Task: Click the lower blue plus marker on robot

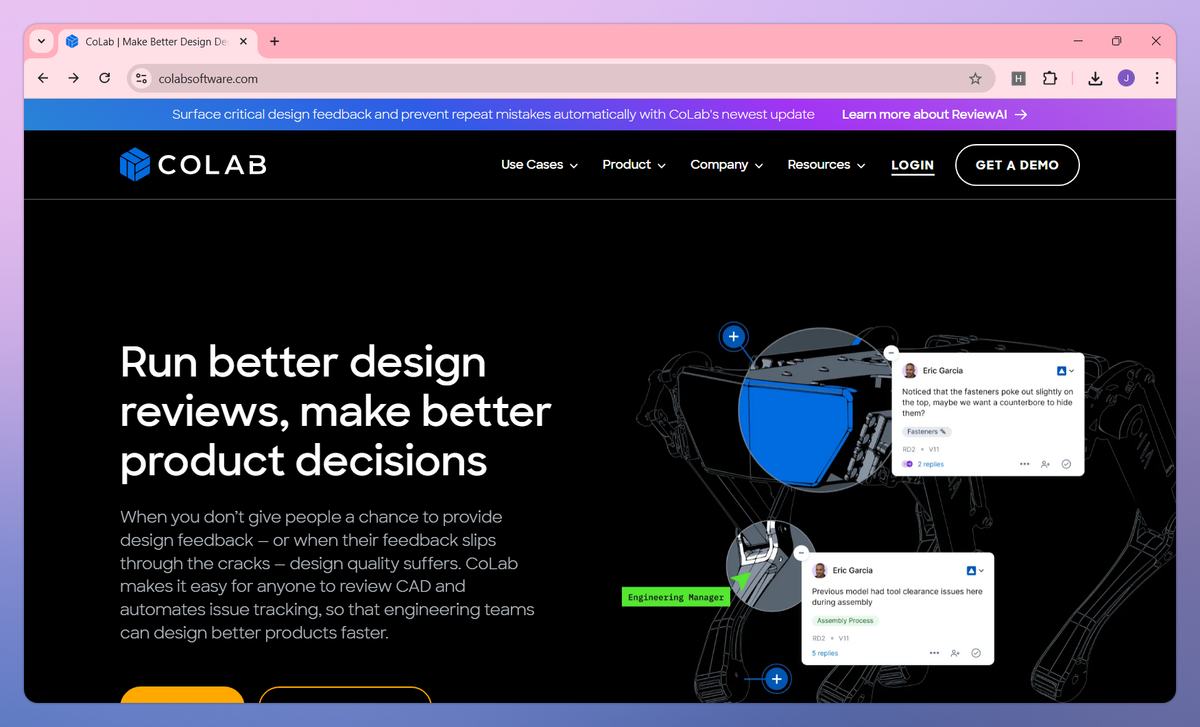Action: tap(777, 679)
